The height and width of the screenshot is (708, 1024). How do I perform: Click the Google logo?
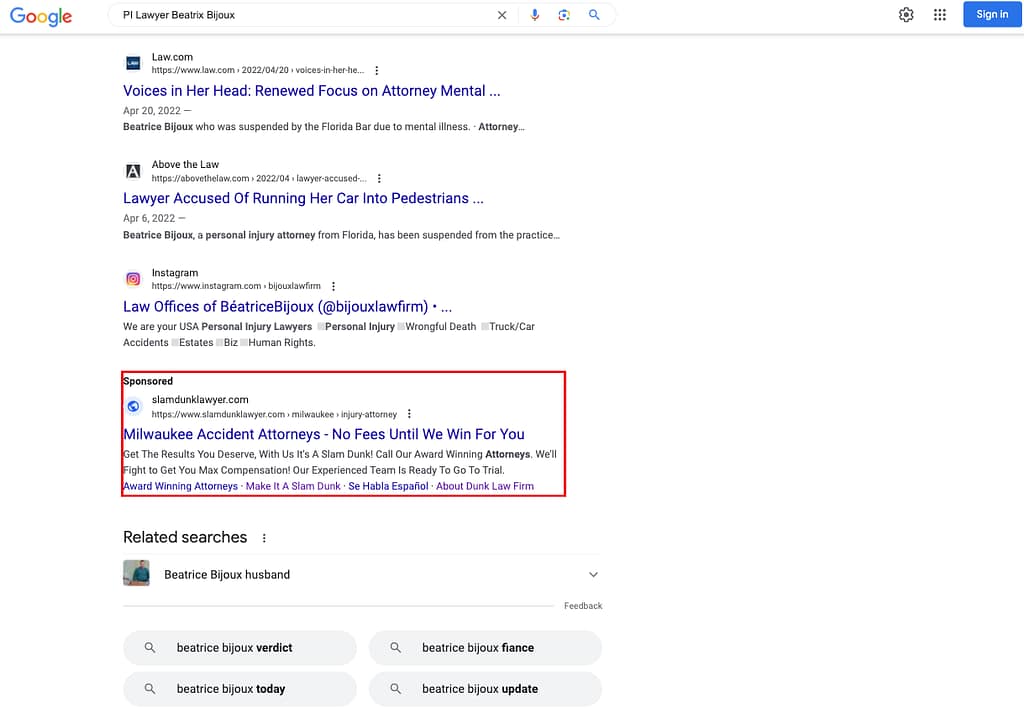40,16
